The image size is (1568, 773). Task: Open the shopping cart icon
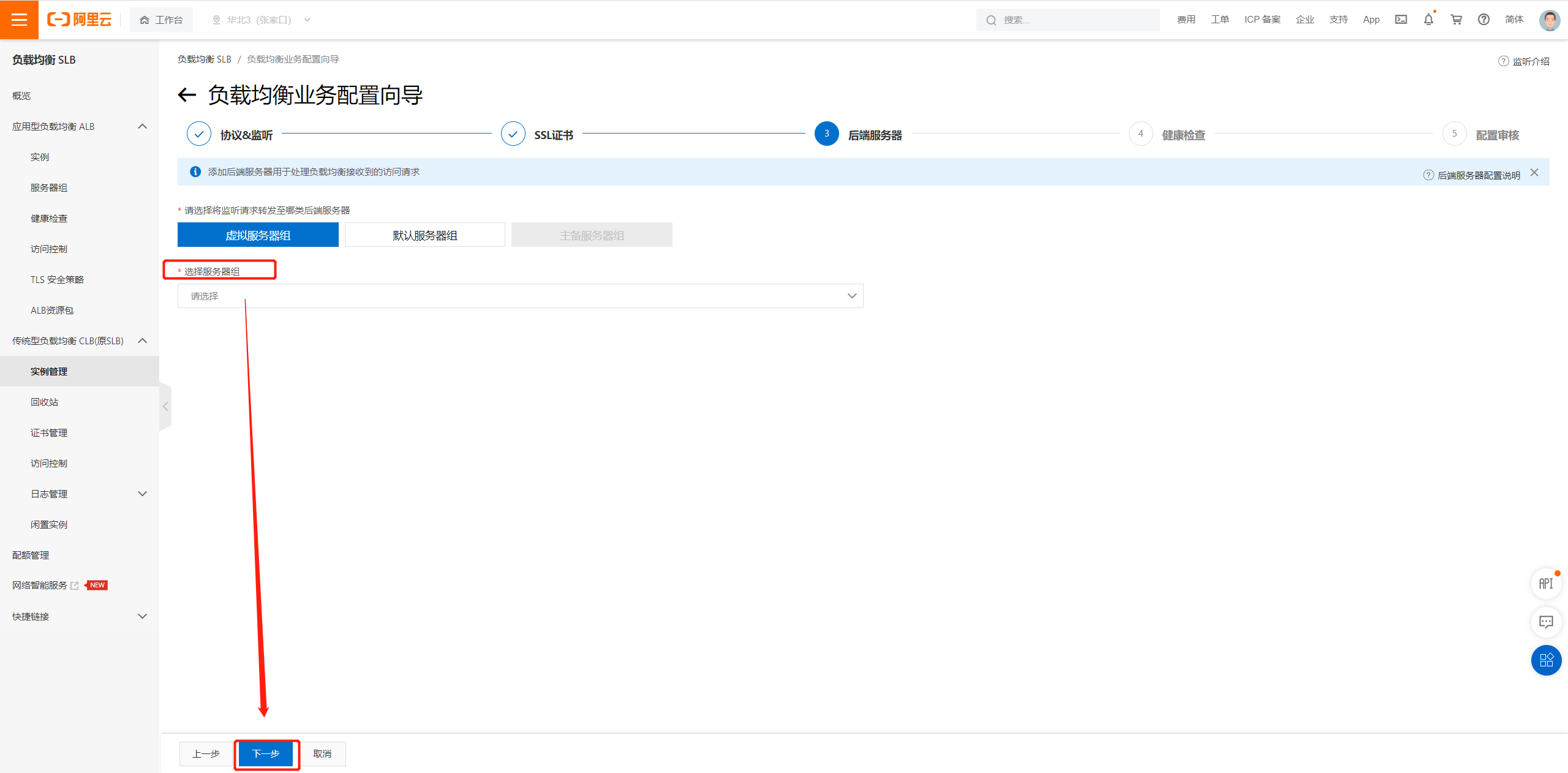[1457, 20]
